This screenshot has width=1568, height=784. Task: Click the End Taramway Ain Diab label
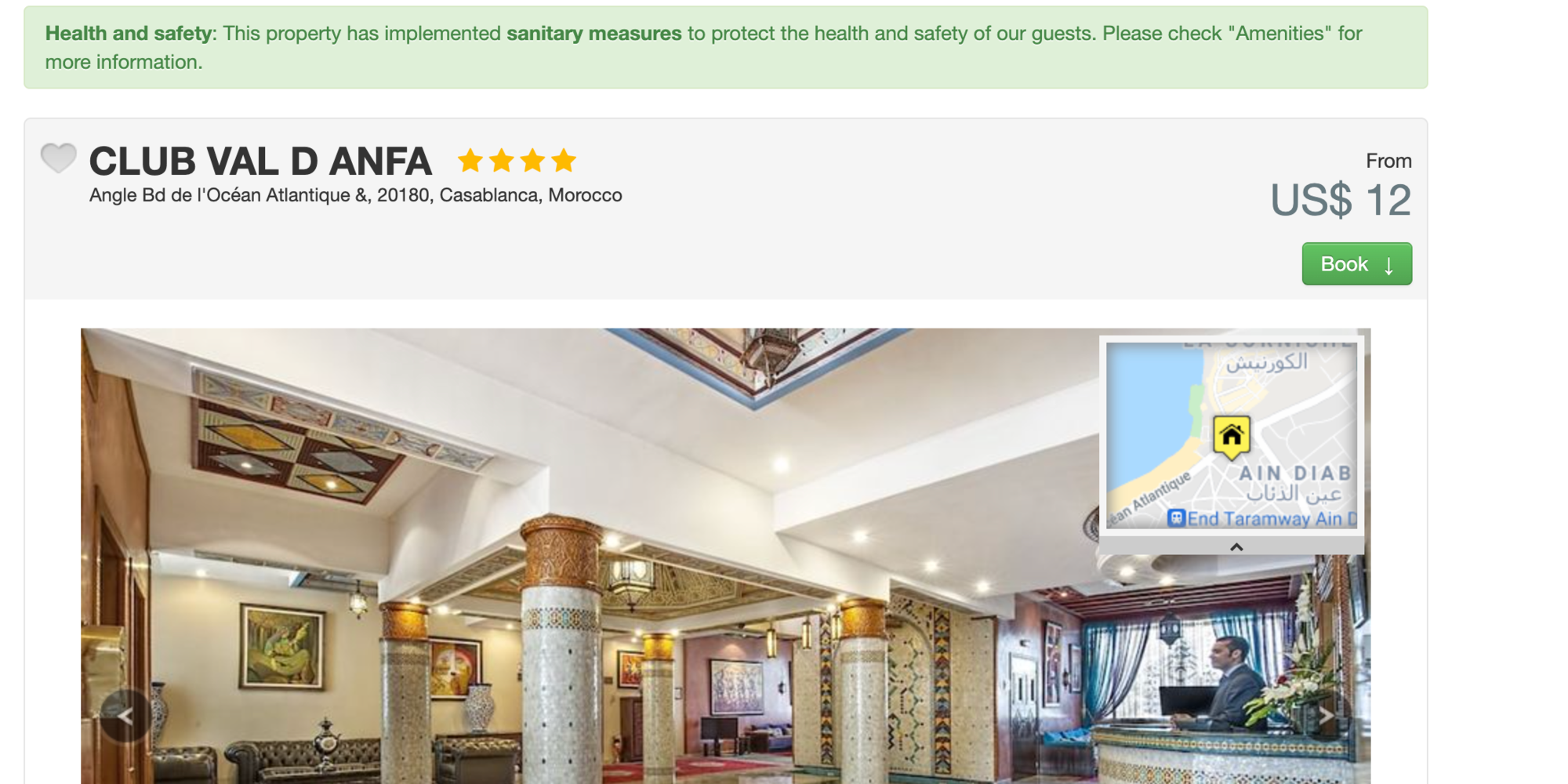1272,519
